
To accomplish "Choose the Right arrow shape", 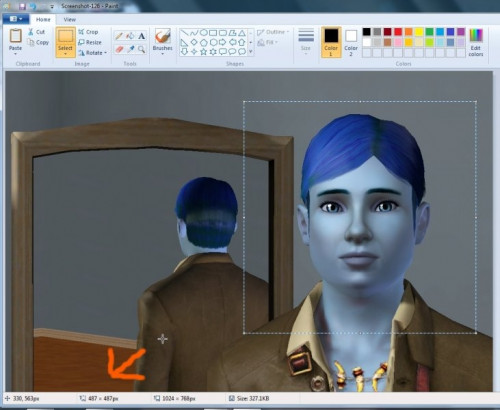I will tap(223, 42).
